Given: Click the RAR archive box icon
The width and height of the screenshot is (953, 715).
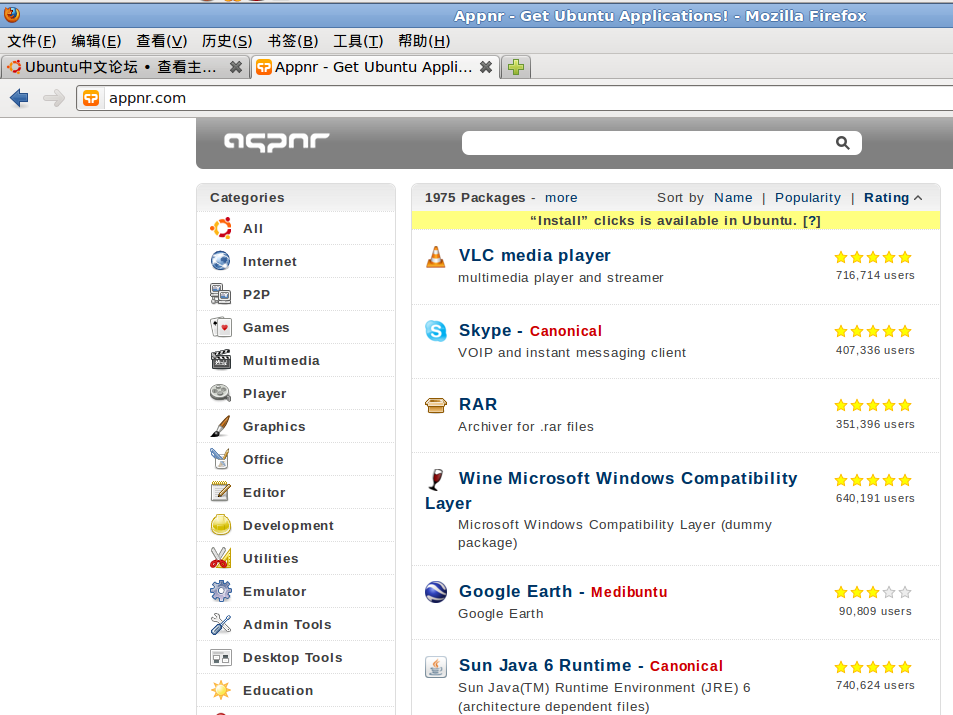Looking at the screenshot, I should point(436,405).
